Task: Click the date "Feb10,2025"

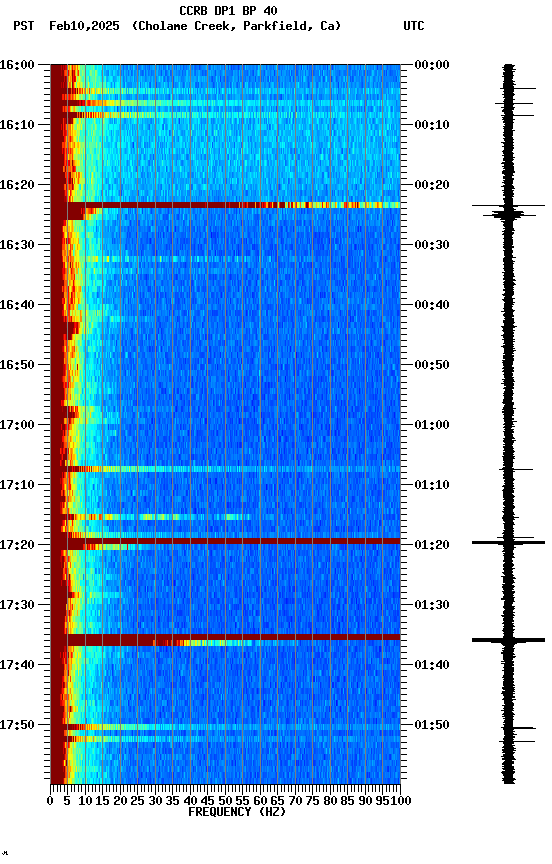Action: pos(84,26)
